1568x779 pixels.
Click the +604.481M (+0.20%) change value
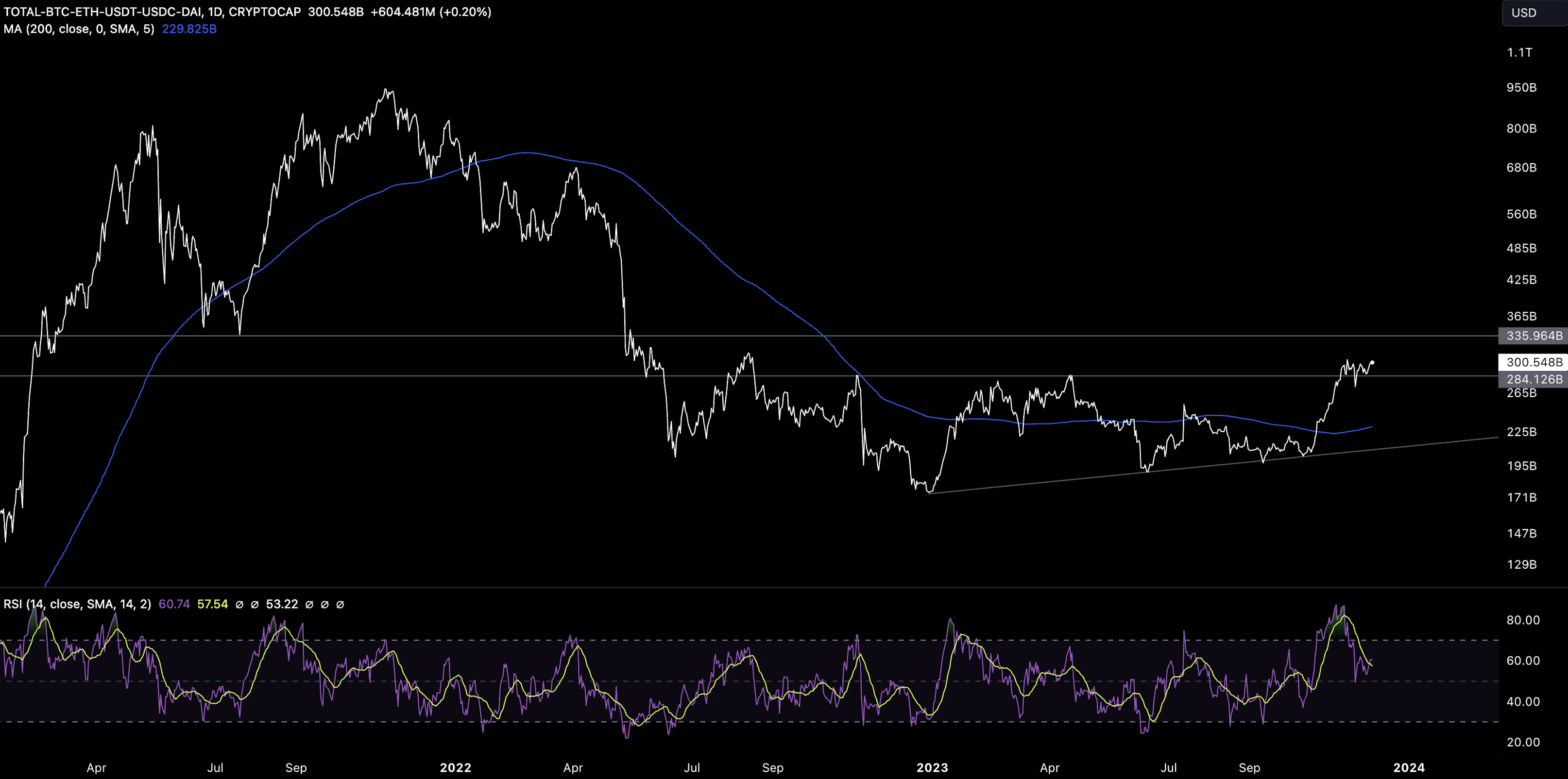click(x=431, y=12)
